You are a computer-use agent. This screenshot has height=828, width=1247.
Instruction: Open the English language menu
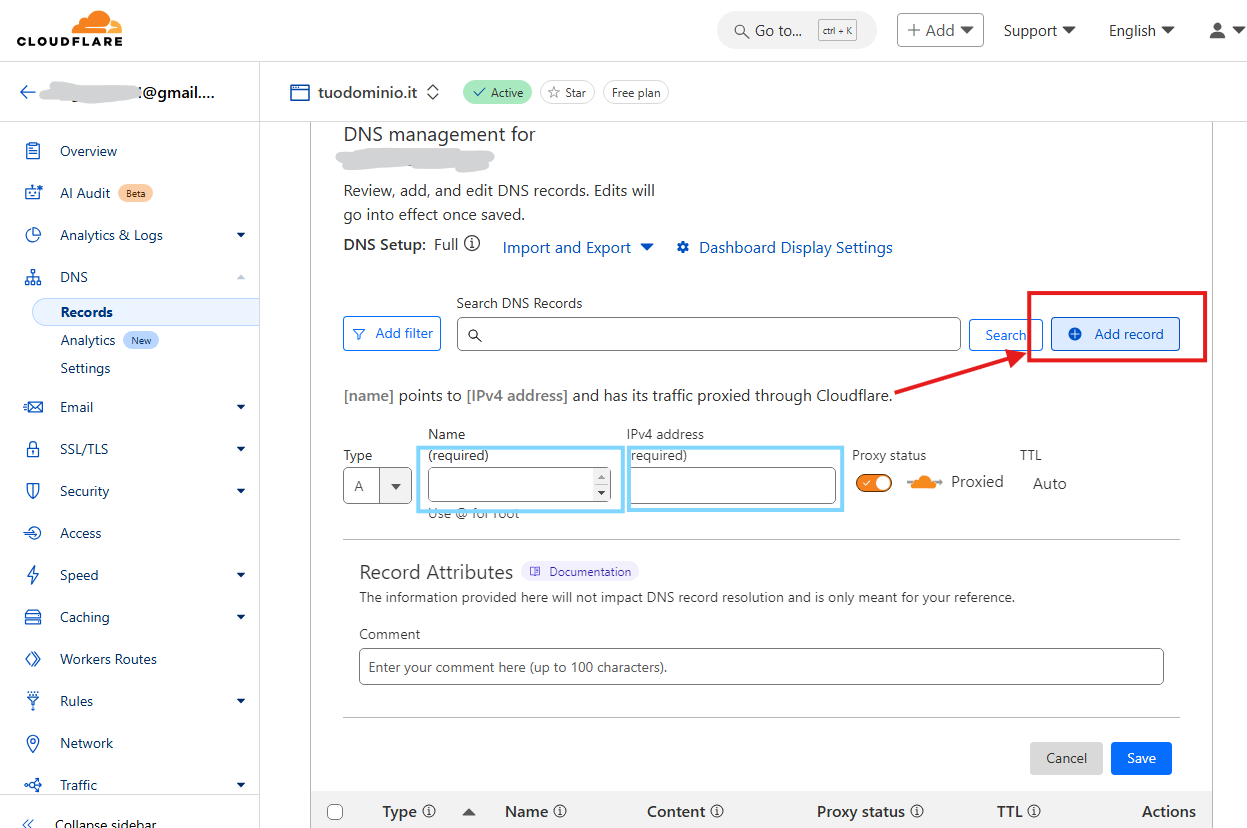[x=1141, y=30]
